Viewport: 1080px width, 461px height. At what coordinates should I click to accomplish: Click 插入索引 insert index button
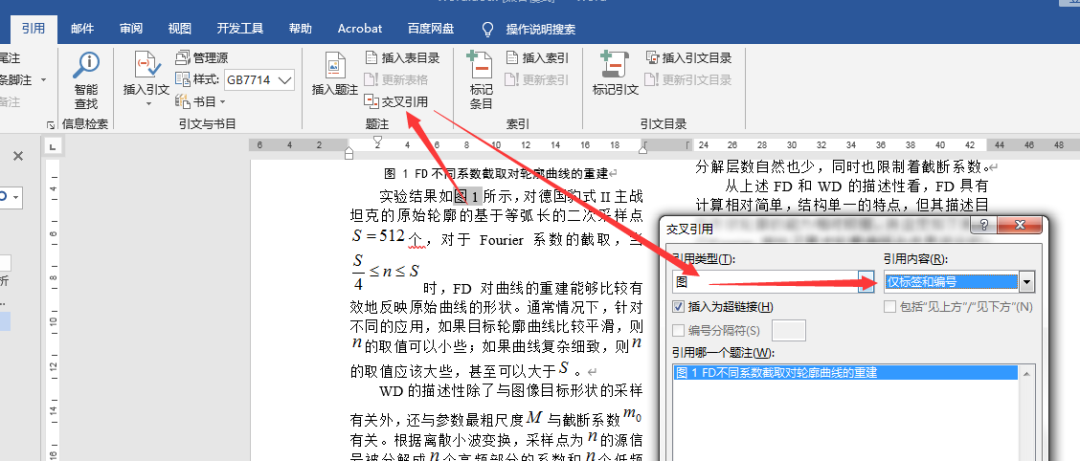click(537, 58)
